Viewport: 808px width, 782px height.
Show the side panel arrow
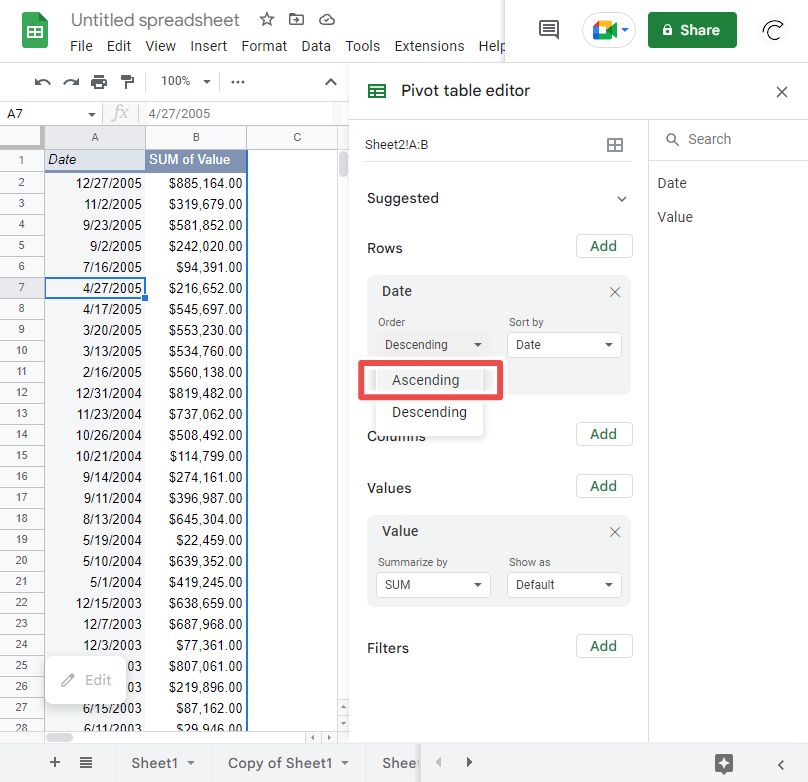click(781, 764)
